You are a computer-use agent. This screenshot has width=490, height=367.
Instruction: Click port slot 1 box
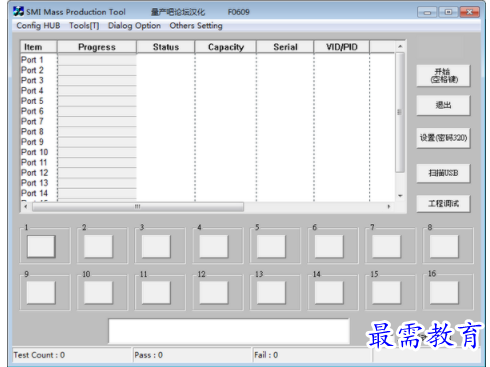coord(41,246)
